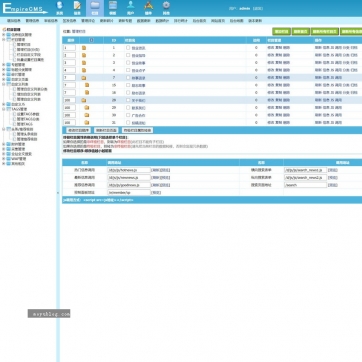Tick the checkbox in row ID 4

[x=128, y=70]
